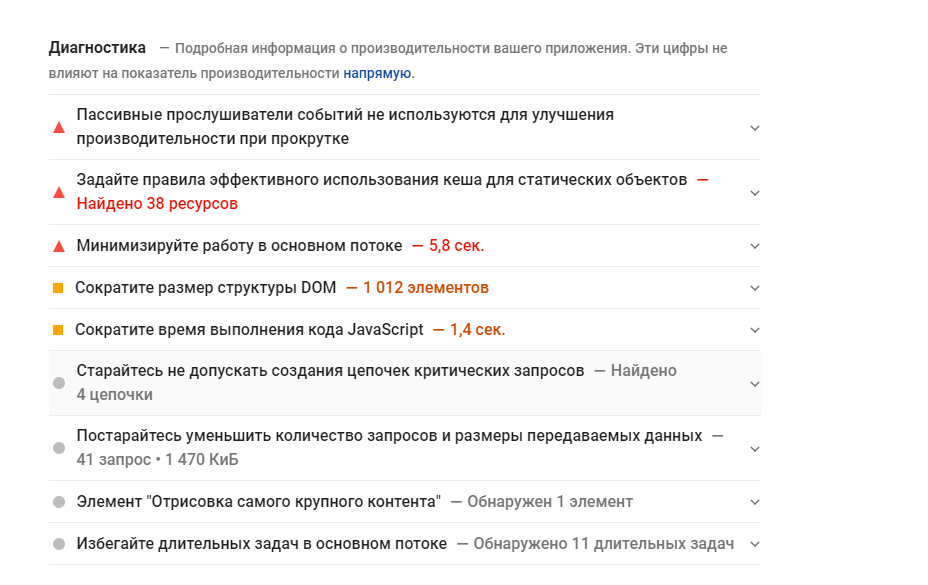Image resolution: width=928 pixels, height=585 pixels.
Task: Click red triangle icon next to passive listeners audit
Action: pyautogui.click(x=59, y=127)
